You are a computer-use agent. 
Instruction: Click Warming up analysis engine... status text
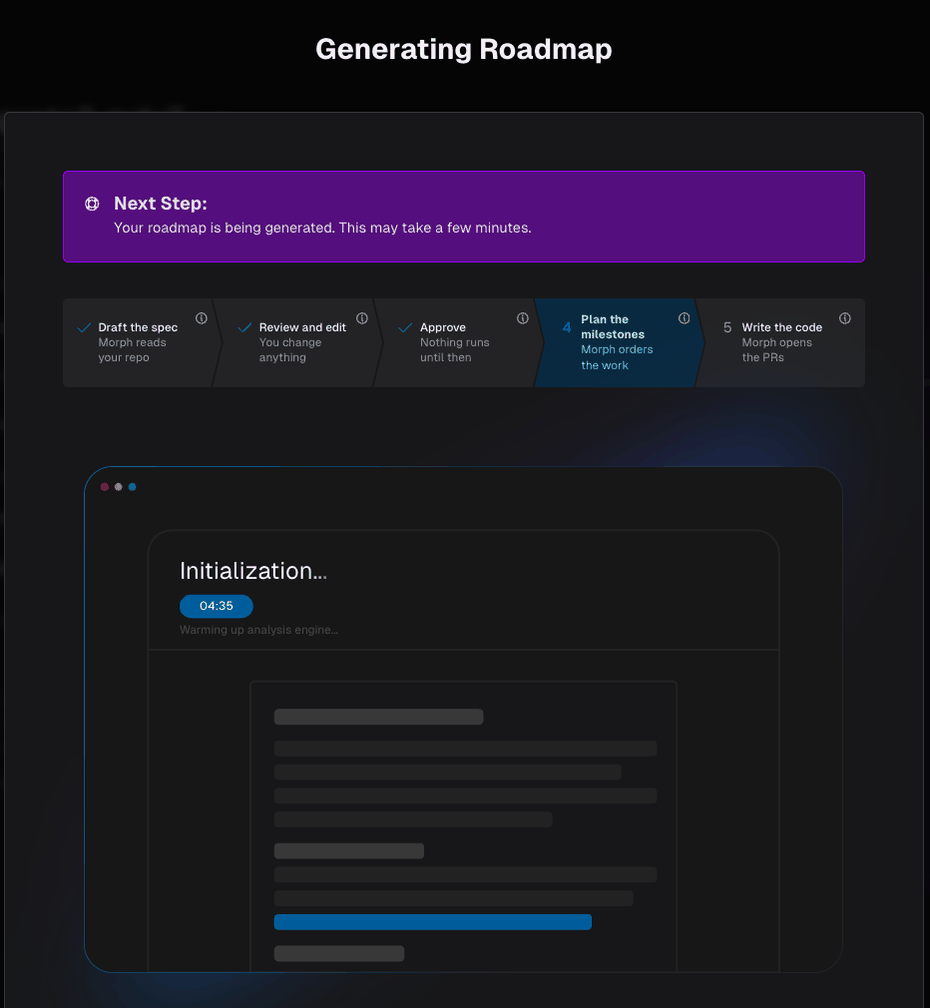(258, 630)
